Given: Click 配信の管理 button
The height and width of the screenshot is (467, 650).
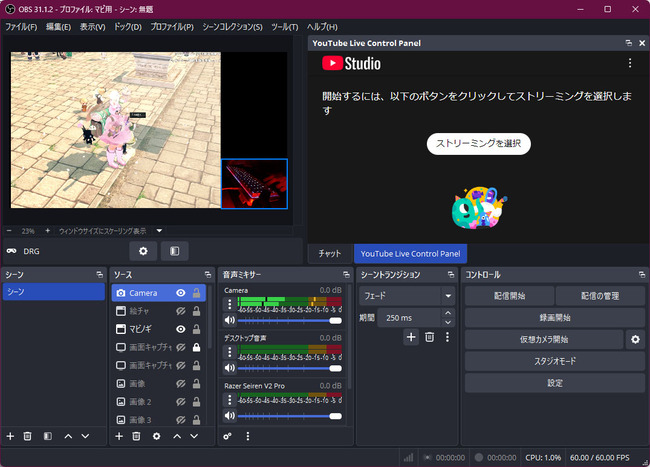Looking at the screenshot, I should click(600, 296).
